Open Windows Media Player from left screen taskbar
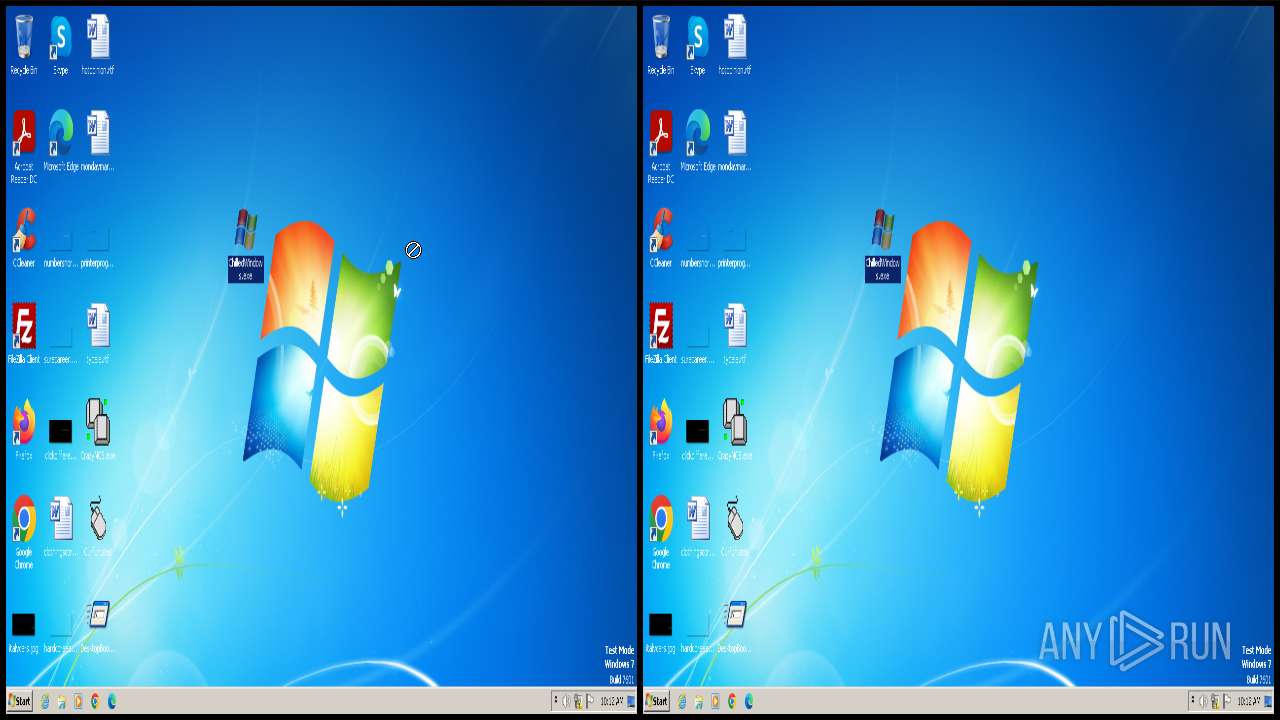1280x720 pixels. tap(78, 701)
